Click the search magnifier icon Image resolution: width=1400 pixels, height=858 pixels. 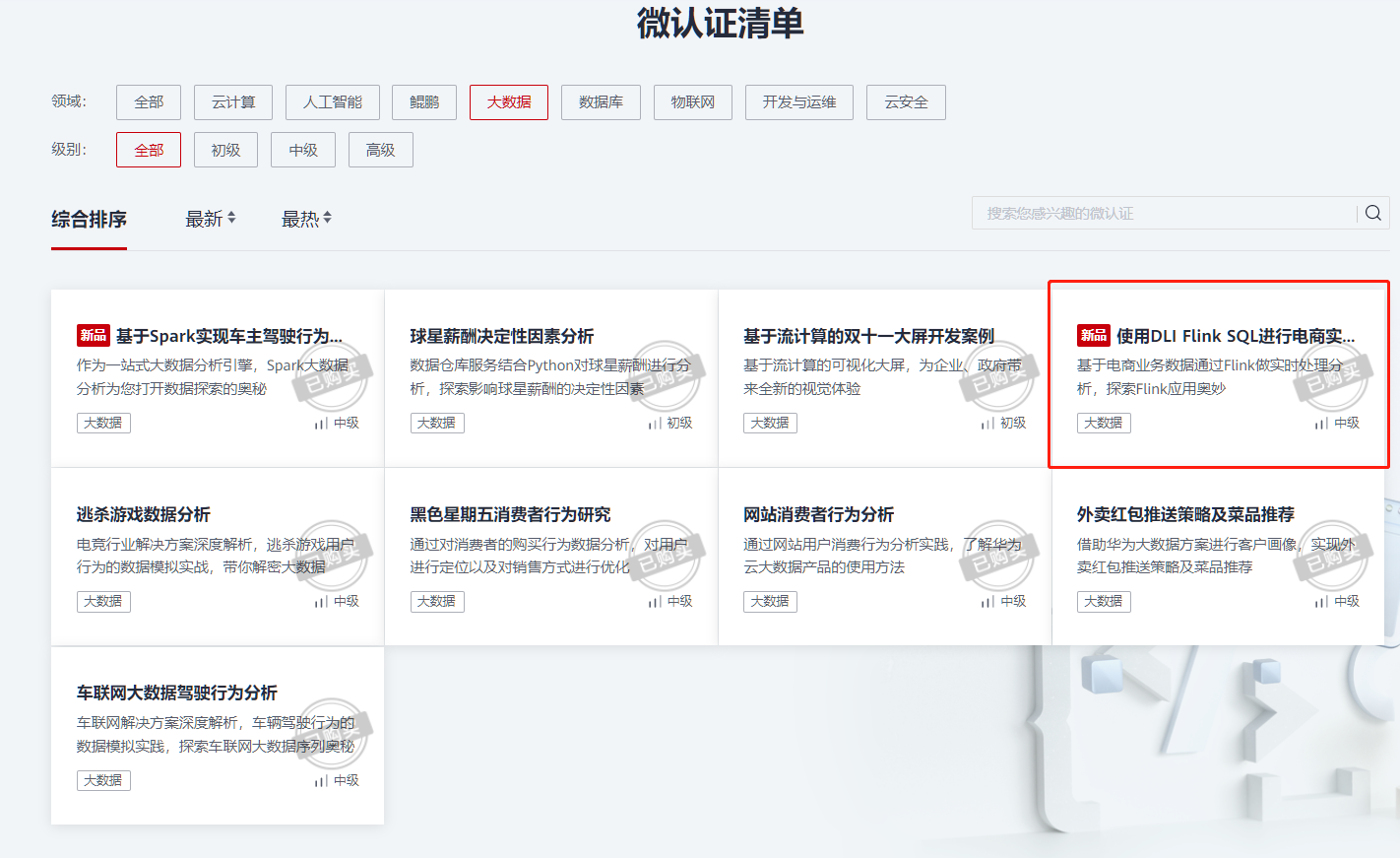[1372, 213]
